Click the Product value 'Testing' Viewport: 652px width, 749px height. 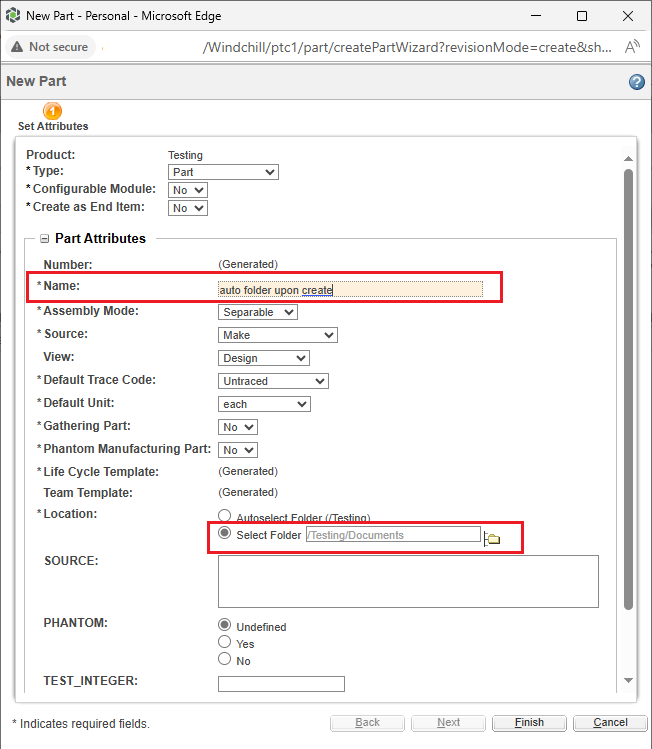185,155
